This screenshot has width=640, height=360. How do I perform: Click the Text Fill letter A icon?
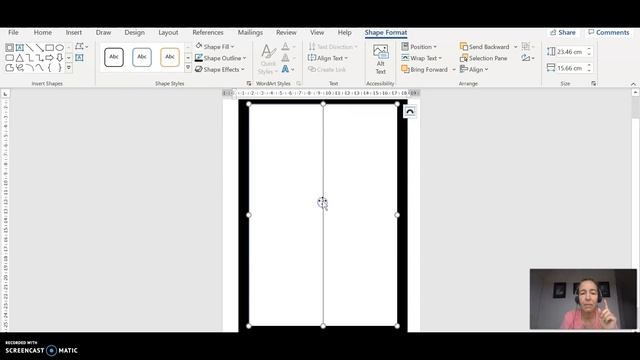(x=285, y=47)
